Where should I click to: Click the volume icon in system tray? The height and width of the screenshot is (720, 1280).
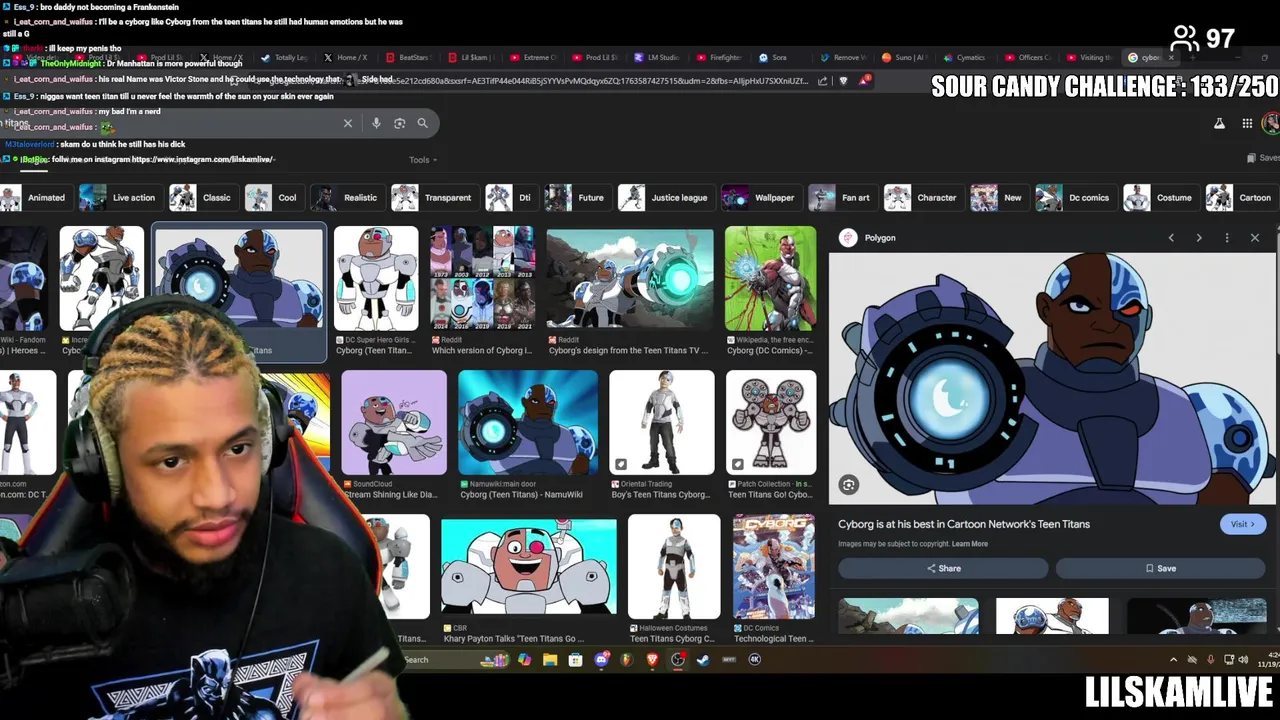[1243, 659]
